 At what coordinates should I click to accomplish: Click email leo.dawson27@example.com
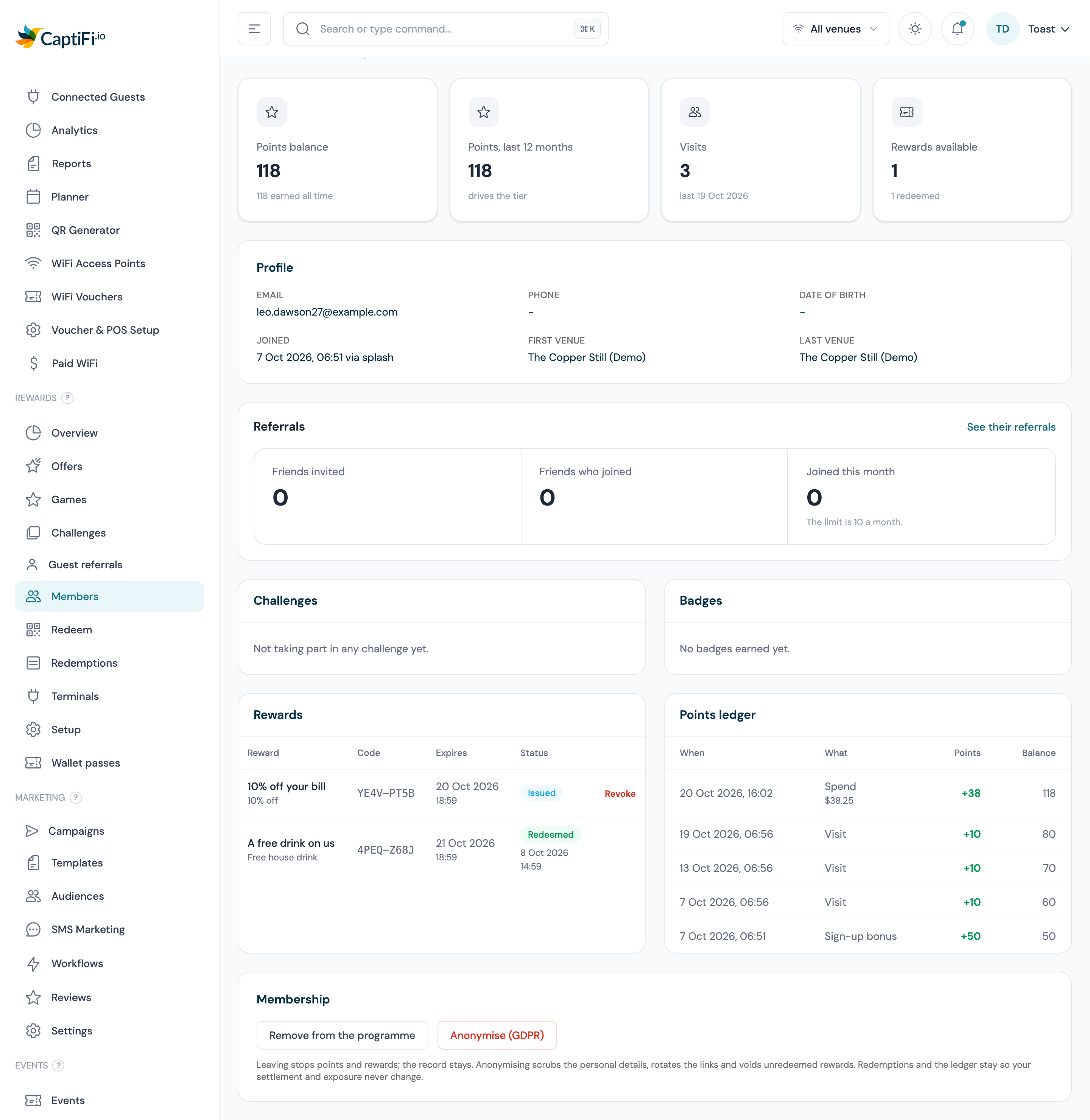(x=327, y=312)
